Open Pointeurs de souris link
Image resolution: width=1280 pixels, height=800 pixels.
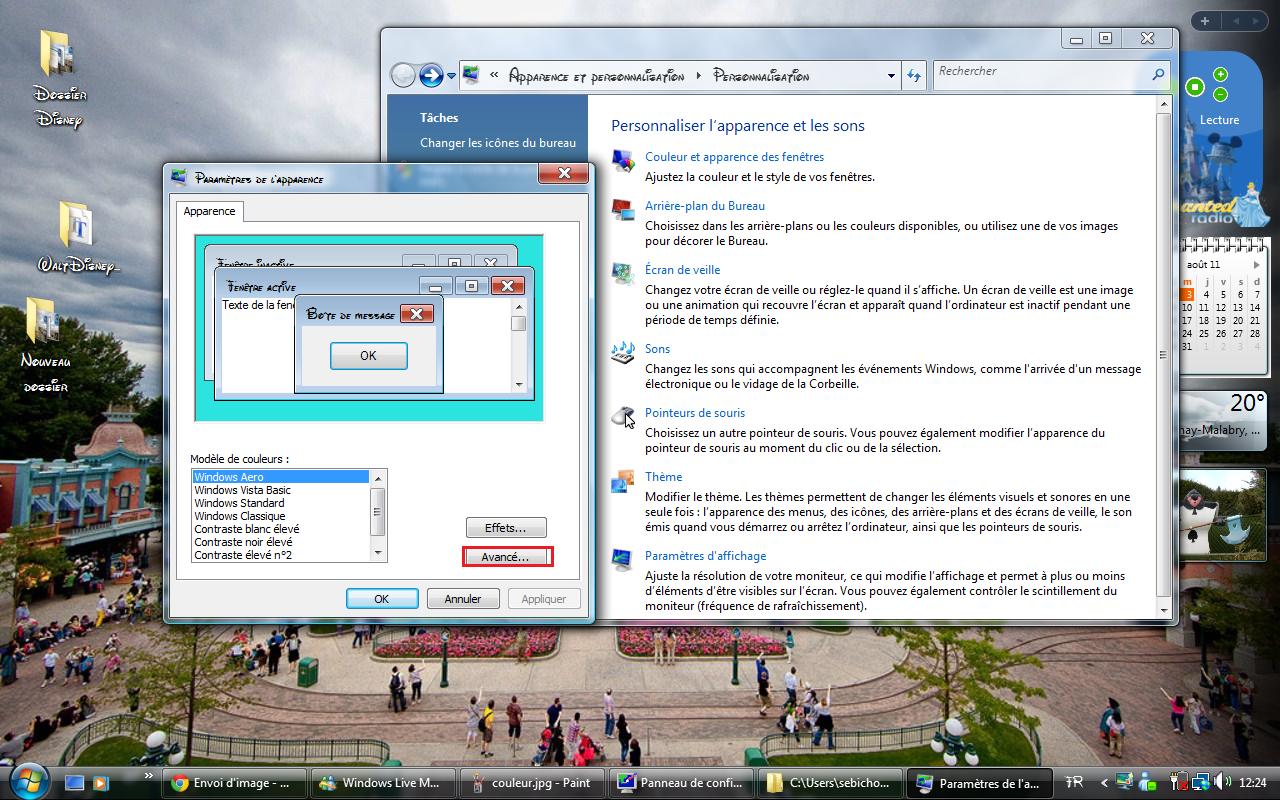click(695, 413)
